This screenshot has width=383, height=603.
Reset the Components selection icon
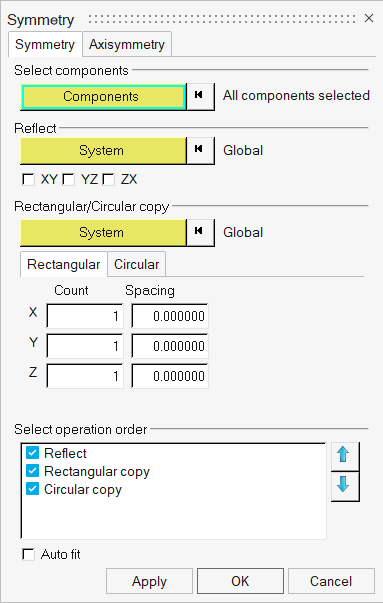(x=200, y=96)
